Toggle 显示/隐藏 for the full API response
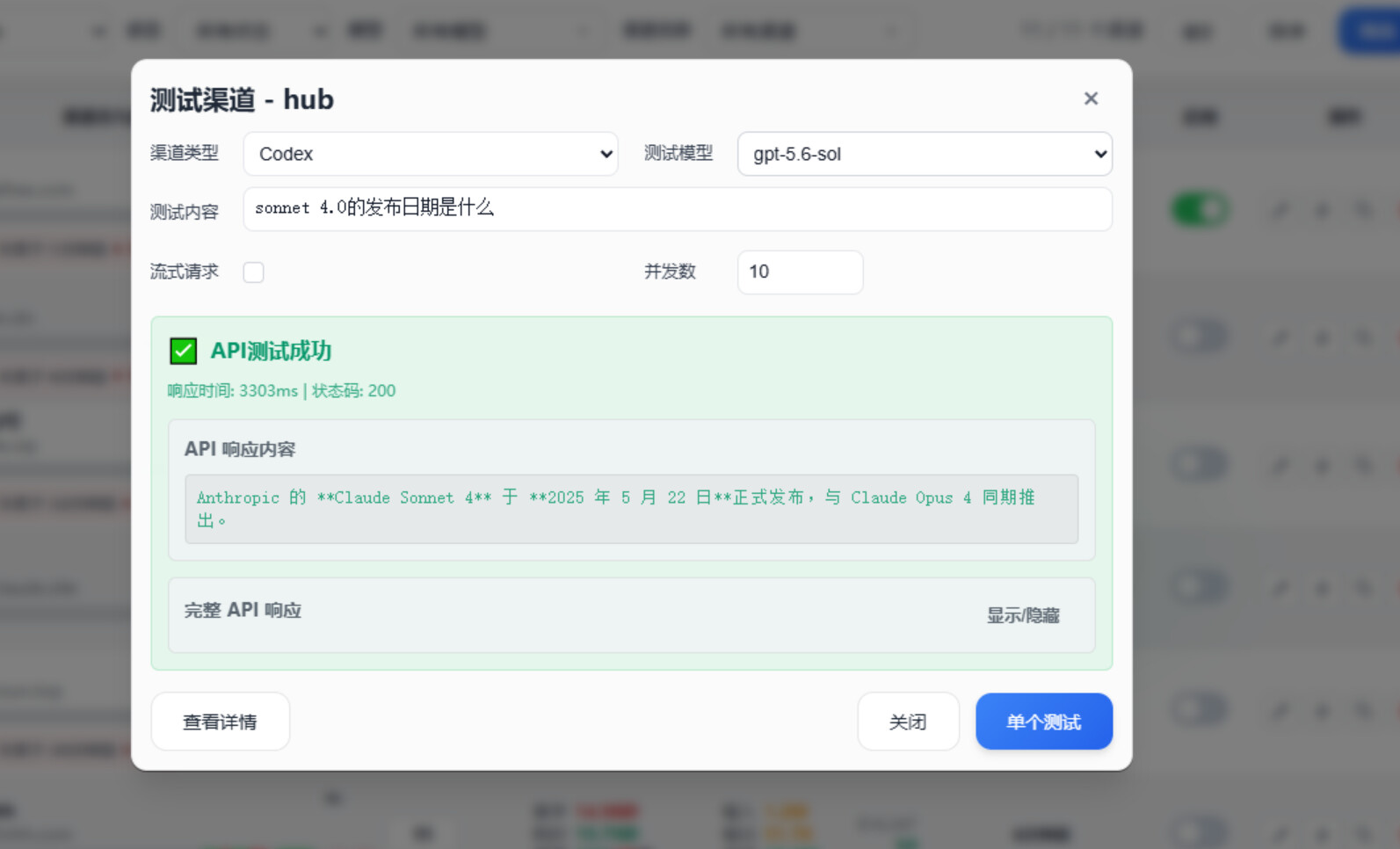Screen dimensions: 1400x849 pyautogui.click(x=1023, y=615)
